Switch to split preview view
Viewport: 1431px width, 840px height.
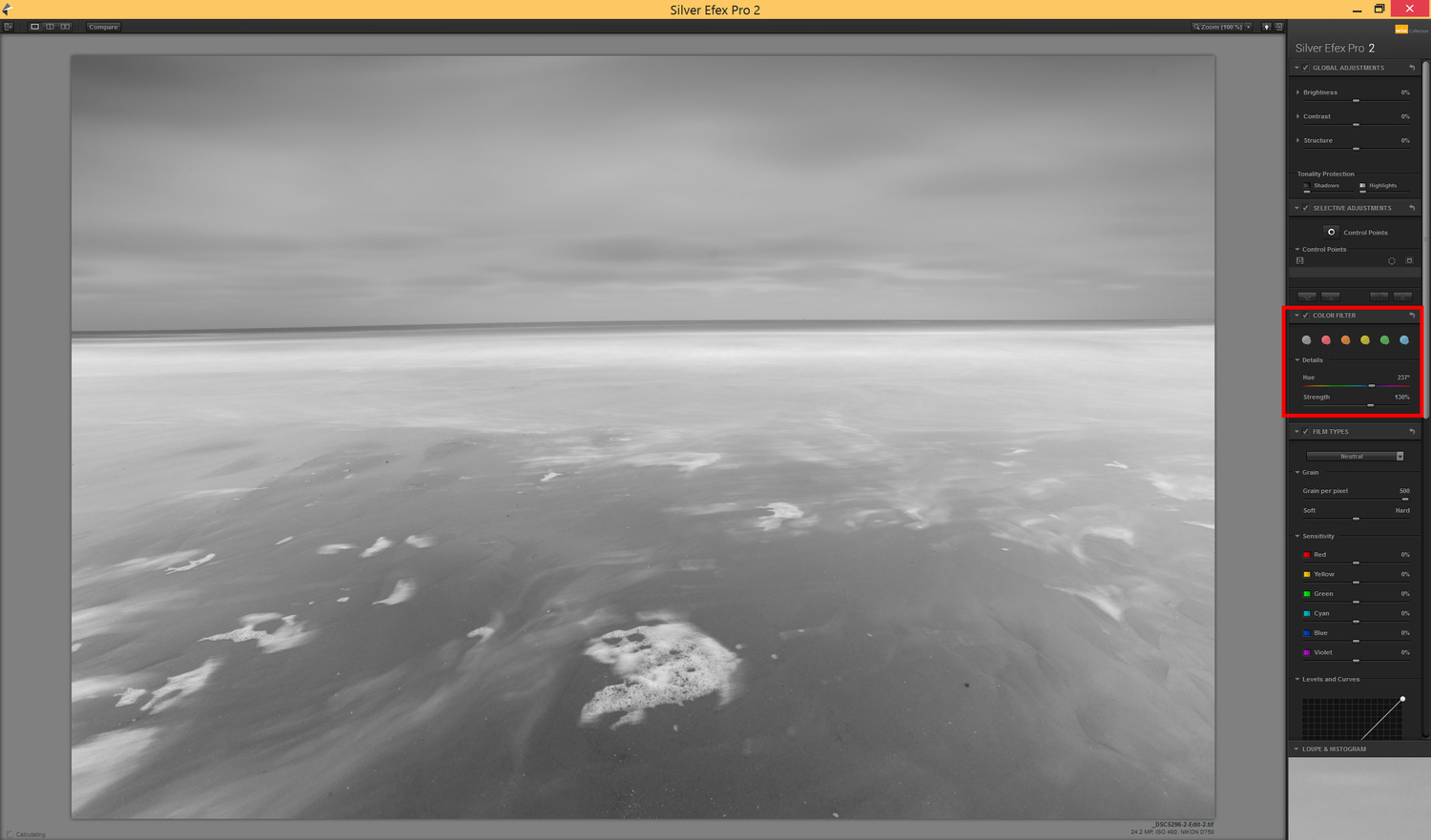(51, 27)
